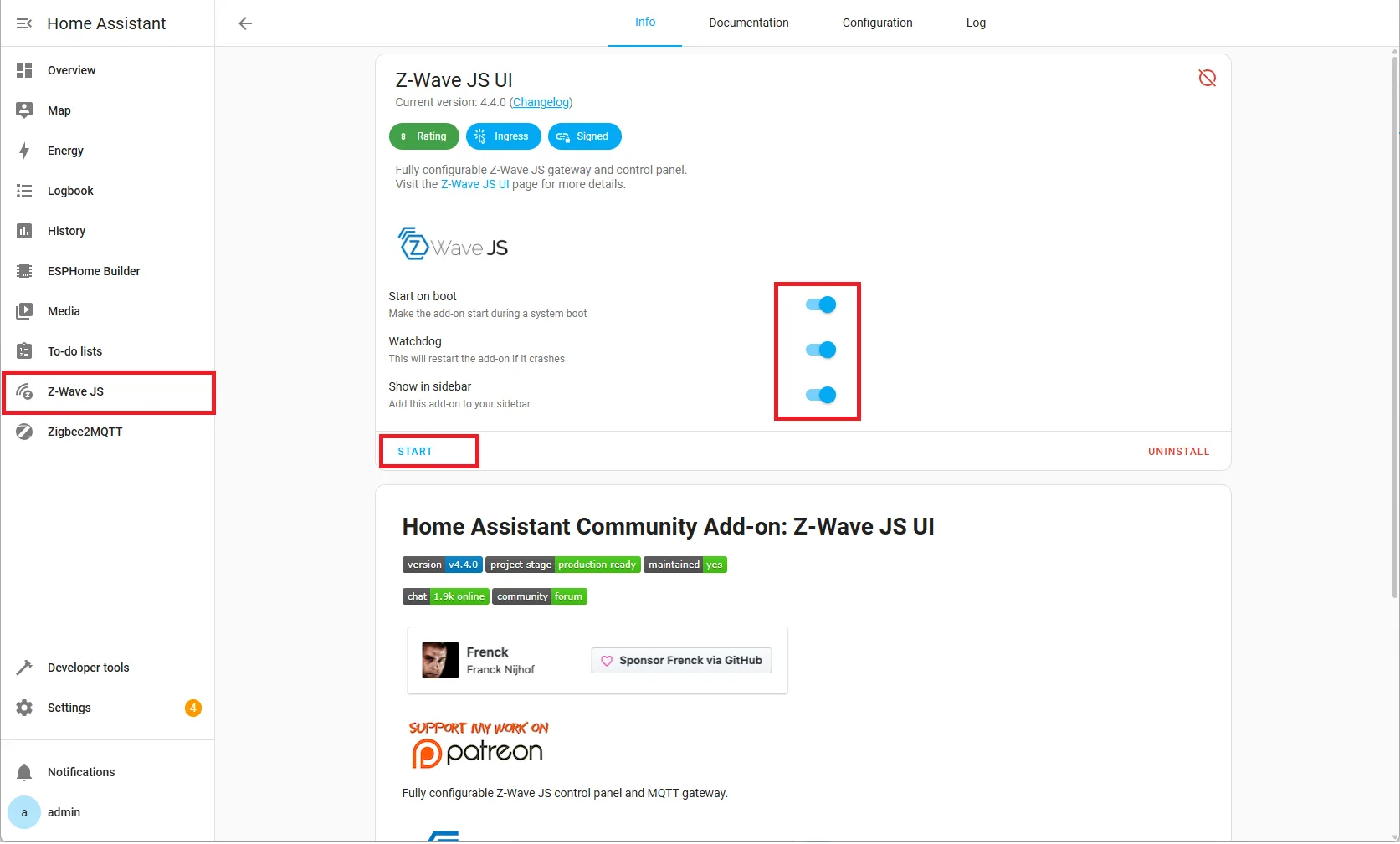Open the Changelog link
Screen dimensions: 1400x844
[541, 102]
